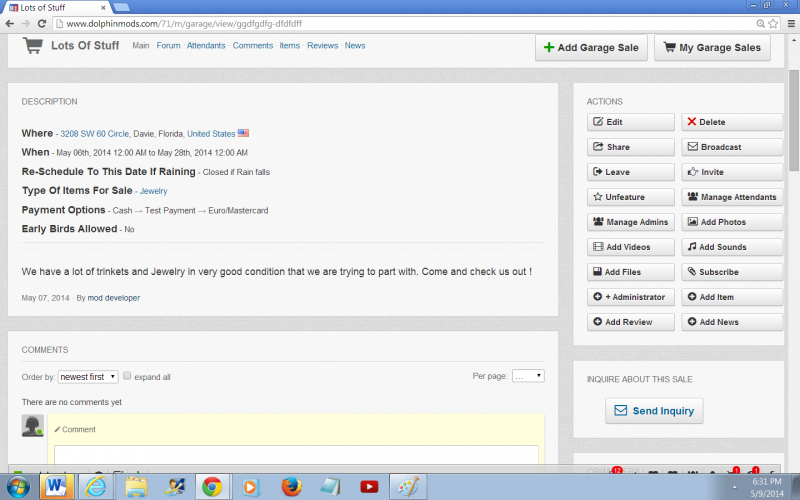The width and height of the screenshot is (800, 500).
Task: Launch Firefox from the Windows taskbar
Action: 291,487
